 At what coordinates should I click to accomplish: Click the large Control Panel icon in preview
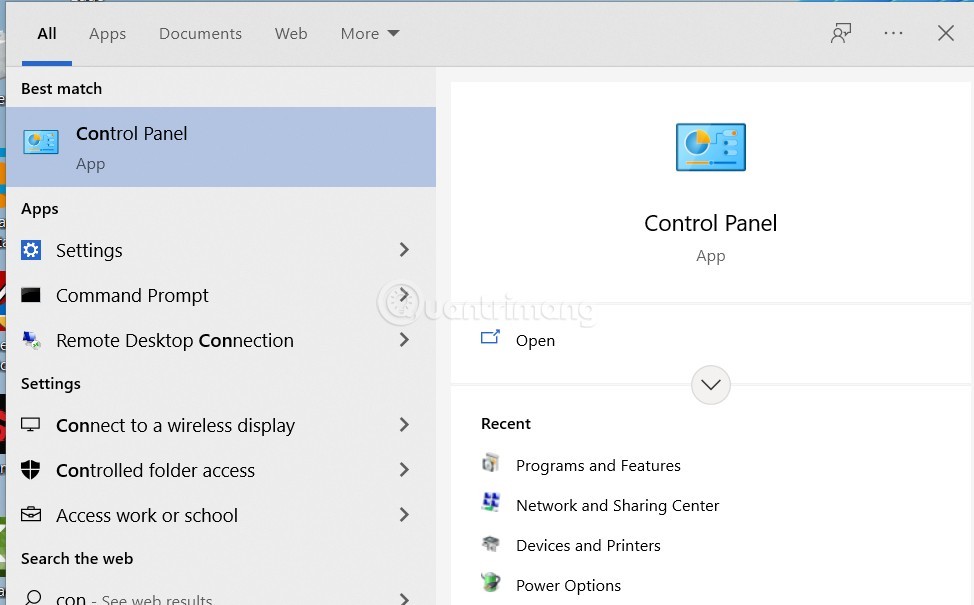point(711,147)
